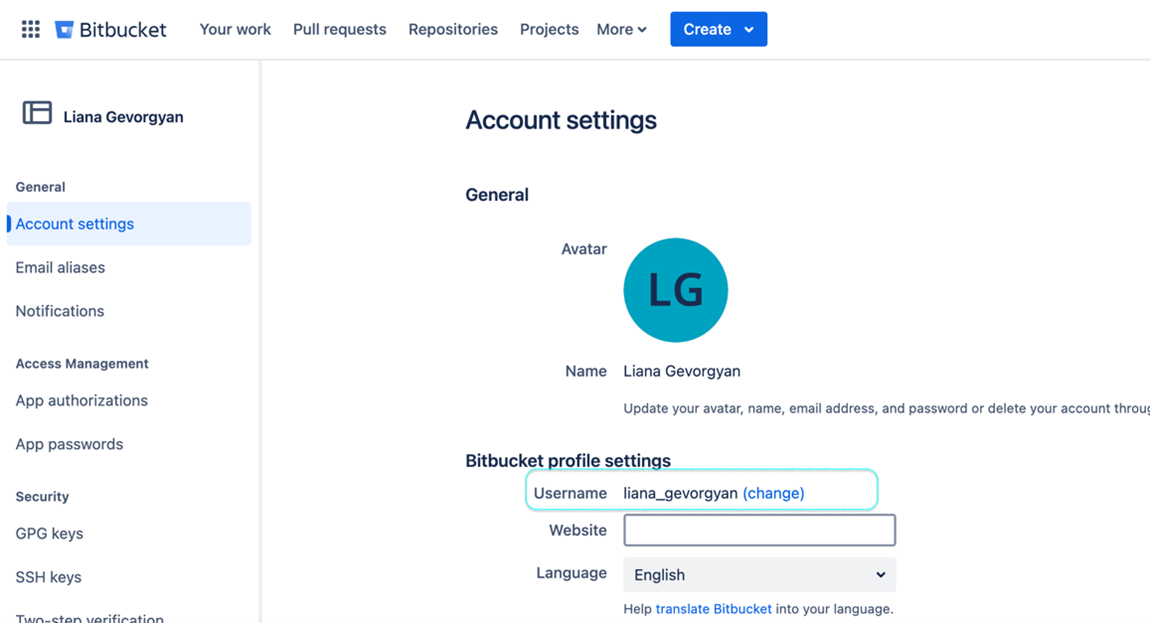Open Your work in top navigation
Viewport: 1150px width, 623px height.
[235, 29]
